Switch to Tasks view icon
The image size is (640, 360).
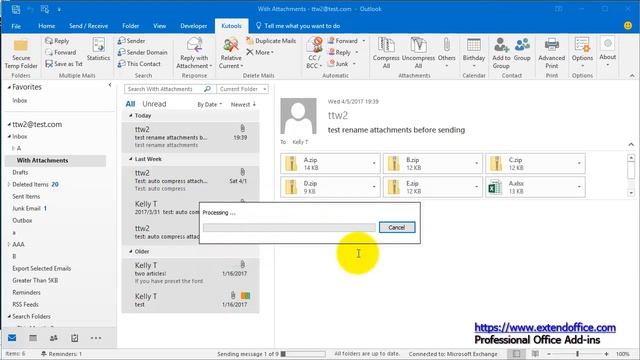tap(75, 338)
